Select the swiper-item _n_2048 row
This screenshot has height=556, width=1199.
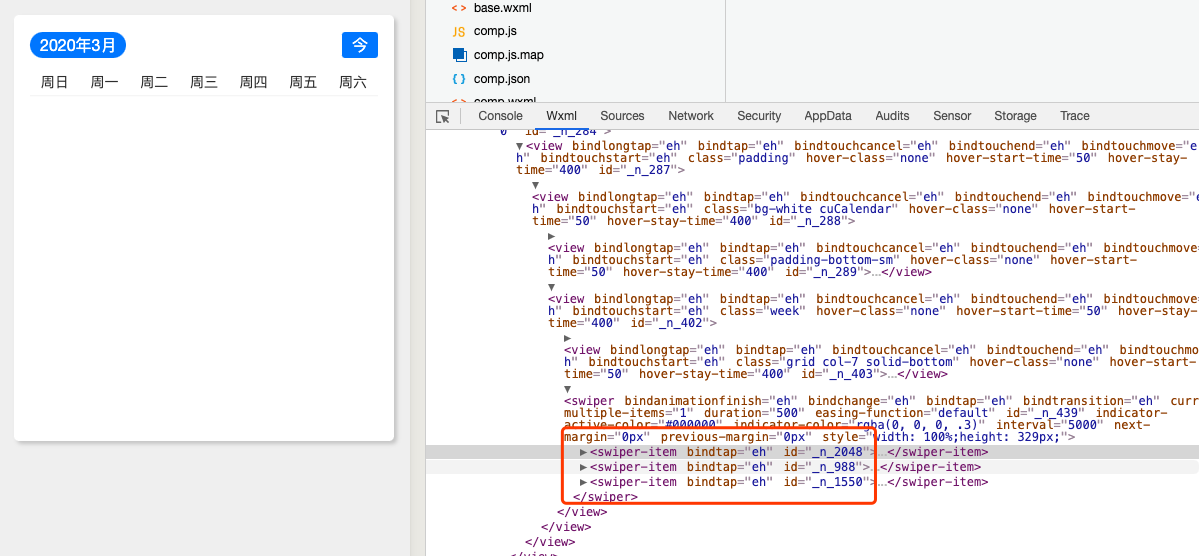812,452
